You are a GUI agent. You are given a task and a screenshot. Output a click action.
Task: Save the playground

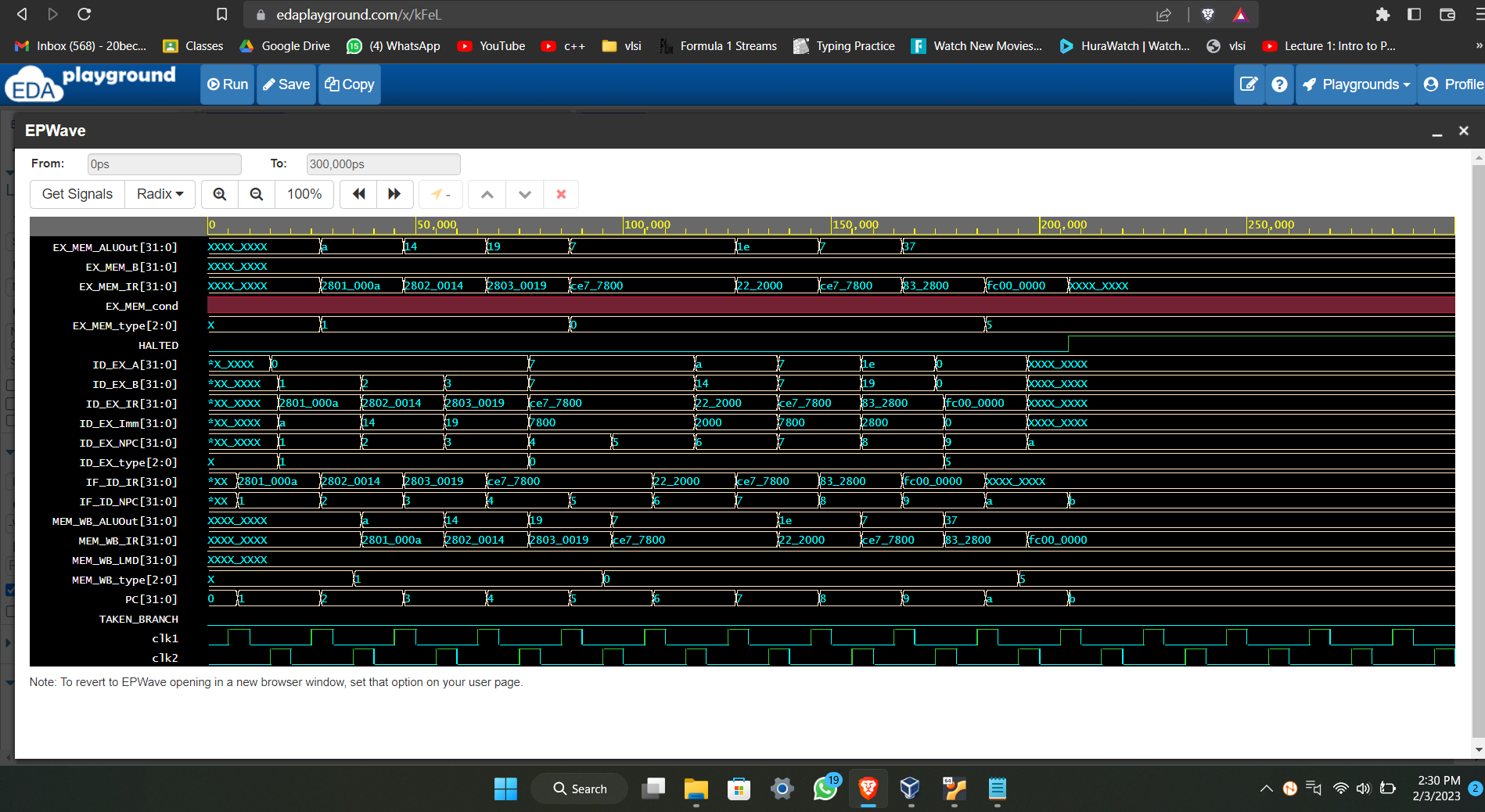click(x=286, y=84)
